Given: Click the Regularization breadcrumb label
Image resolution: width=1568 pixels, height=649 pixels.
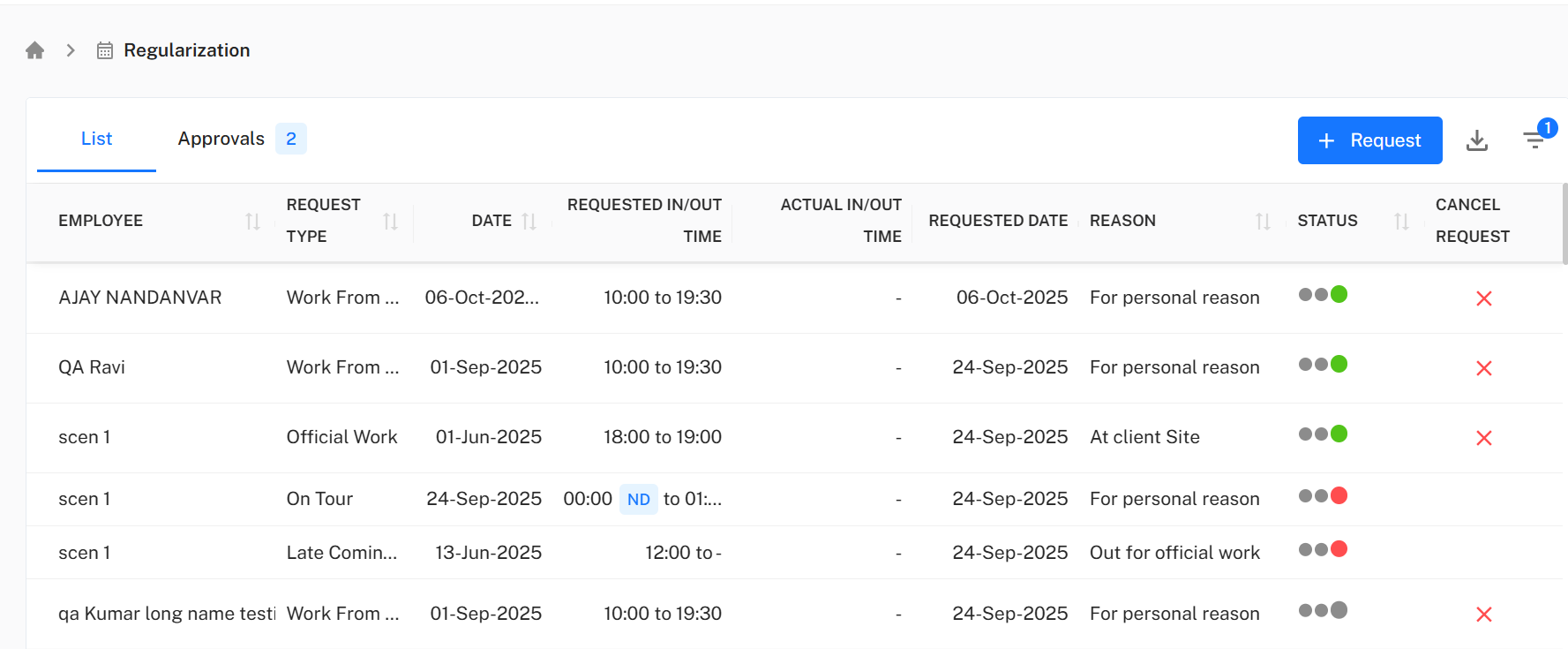Looking at the screenshot, I should [187, 50].
